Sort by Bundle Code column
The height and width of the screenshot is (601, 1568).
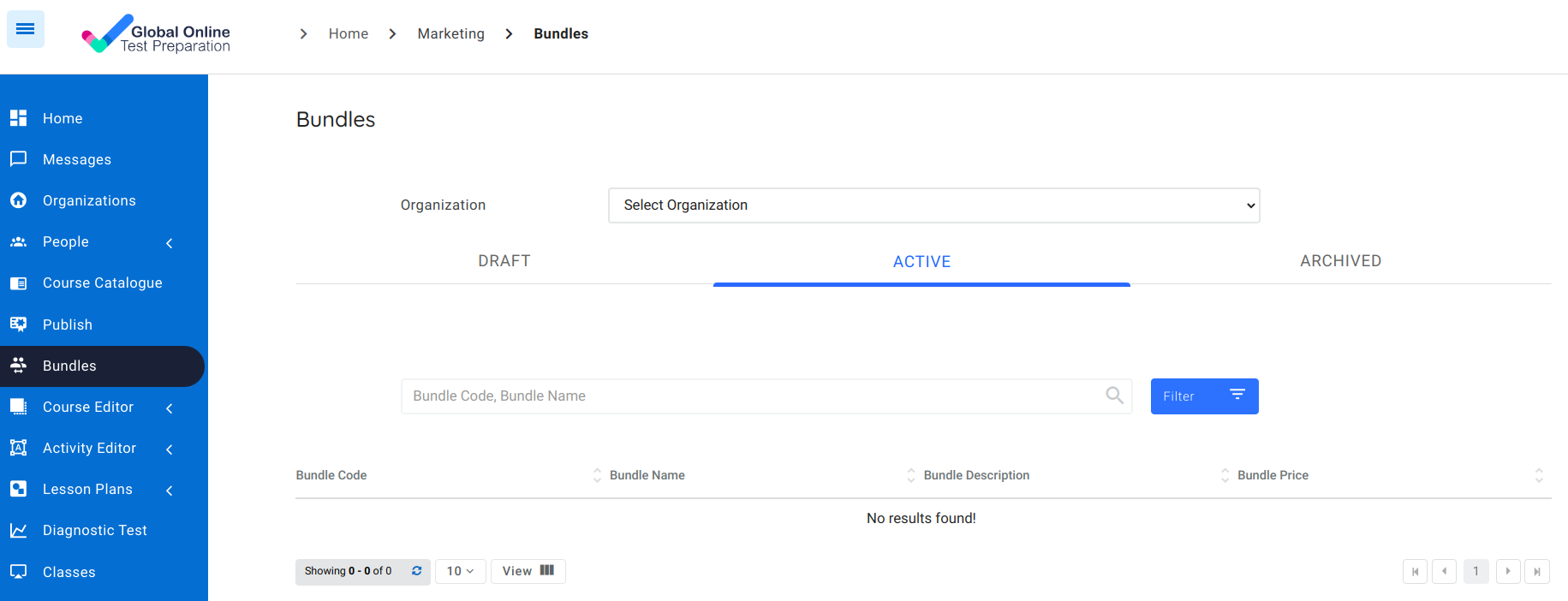(597, 475)
